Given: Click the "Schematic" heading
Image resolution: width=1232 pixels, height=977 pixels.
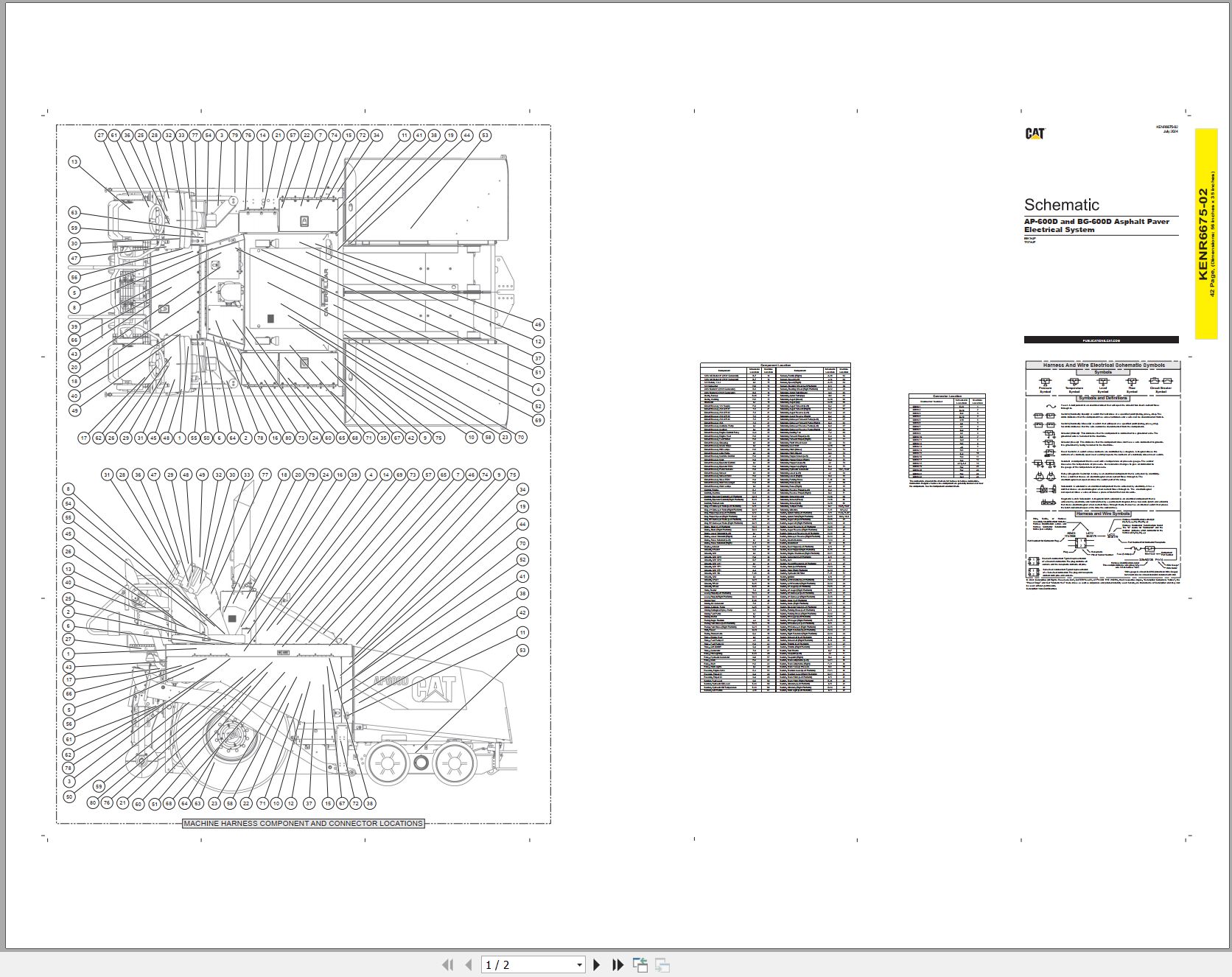Looking at the screenshot, I should [x=1061, y=205].
